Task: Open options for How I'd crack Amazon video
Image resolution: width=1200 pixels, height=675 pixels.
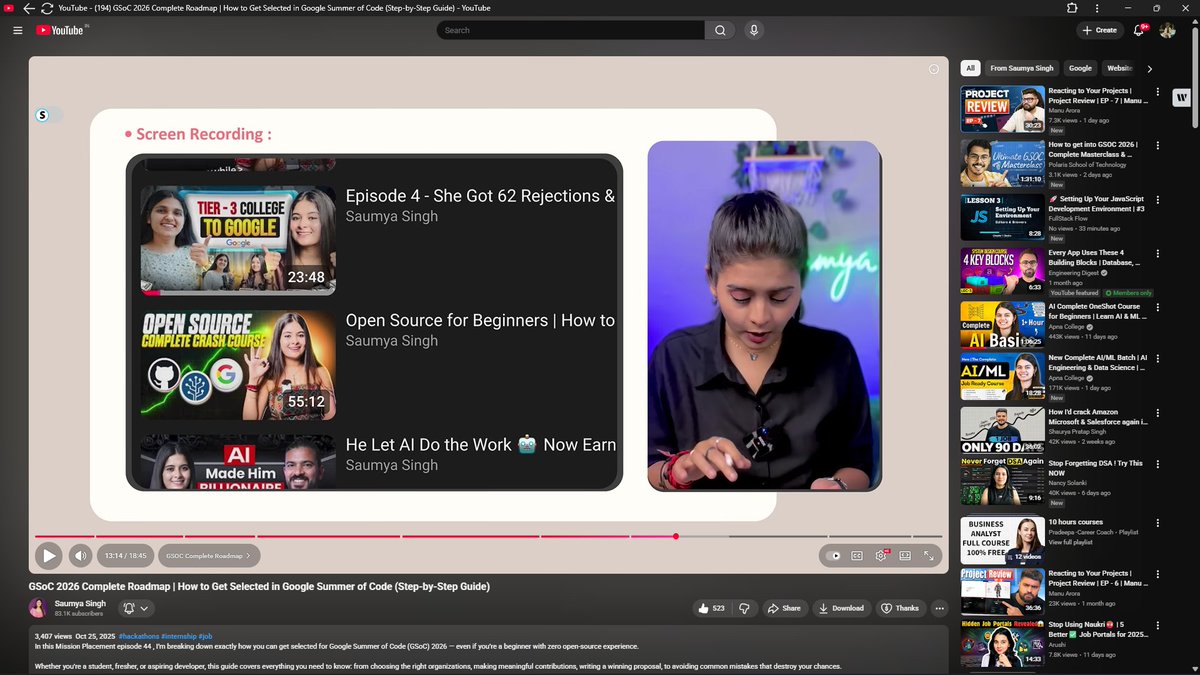Action: pyautogui.click(x=1158, y=415)
